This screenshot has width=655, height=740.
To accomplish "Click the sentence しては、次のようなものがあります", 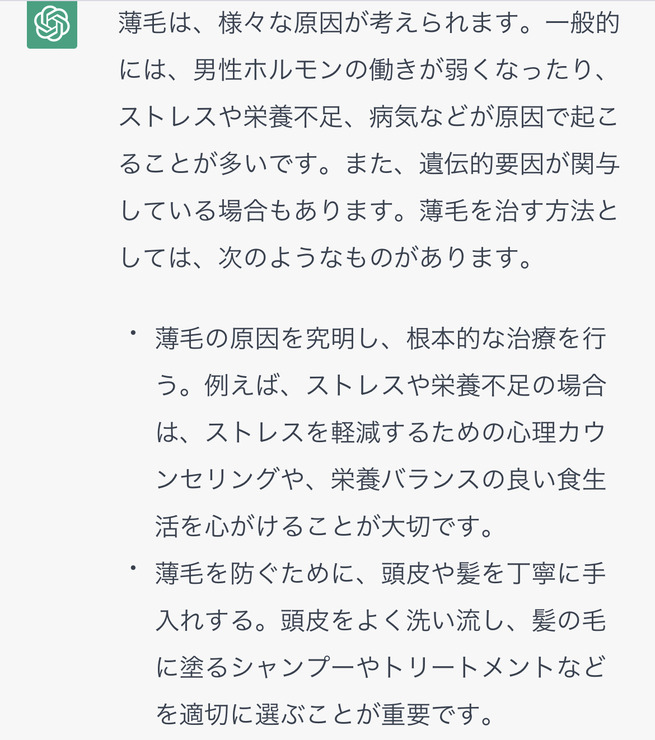I will [x=326, y=258].
